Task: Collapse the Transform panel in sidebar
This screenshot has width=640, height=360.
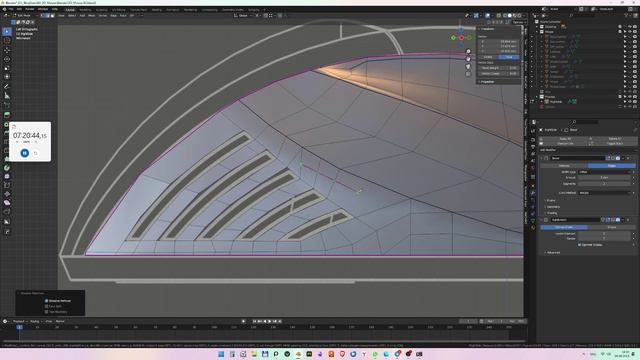Action: (x=487, y=29)
